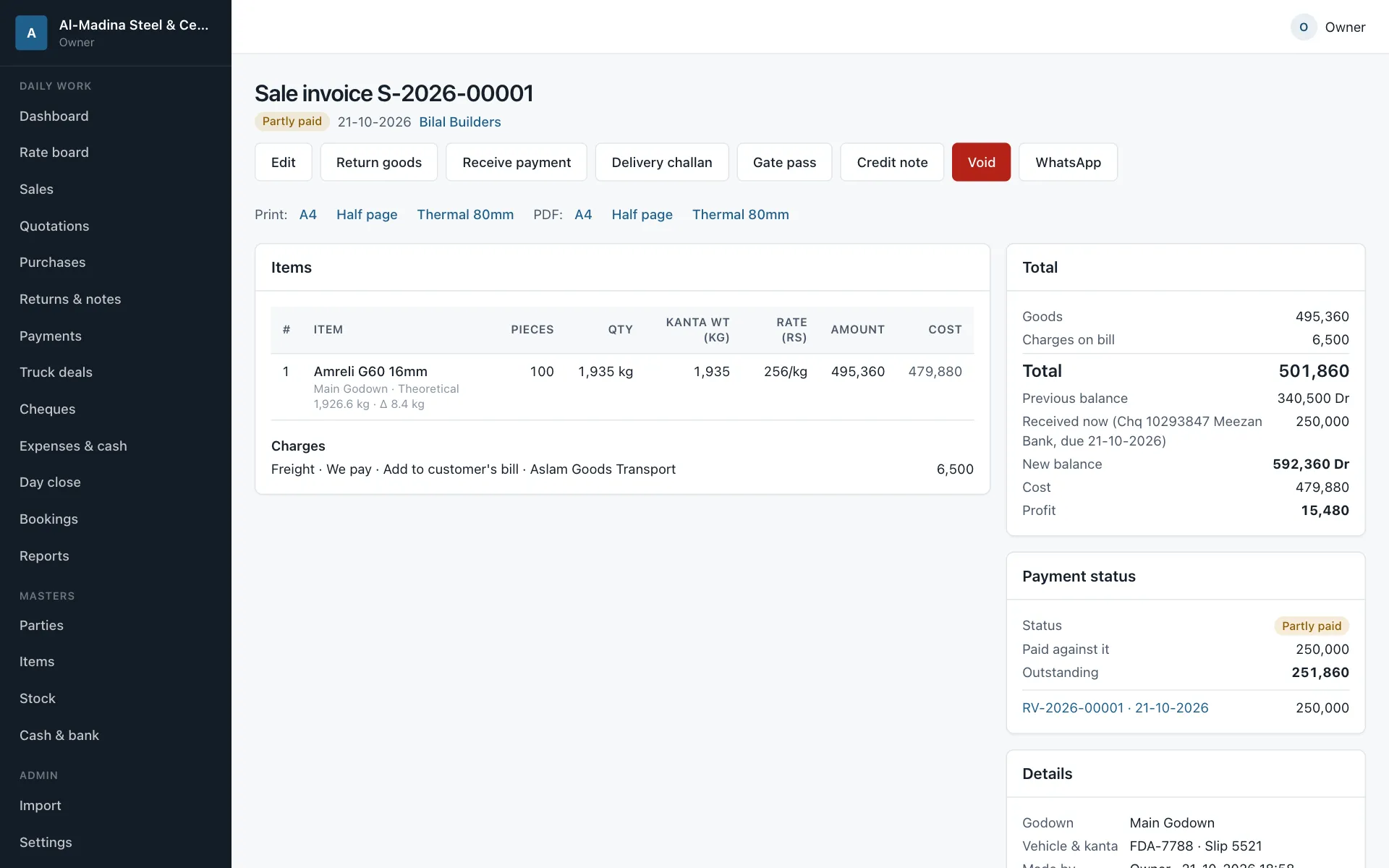The image size is (1389, 868).
Task: Select Truck deals in sidebar
Action: (x=56, y=373)
